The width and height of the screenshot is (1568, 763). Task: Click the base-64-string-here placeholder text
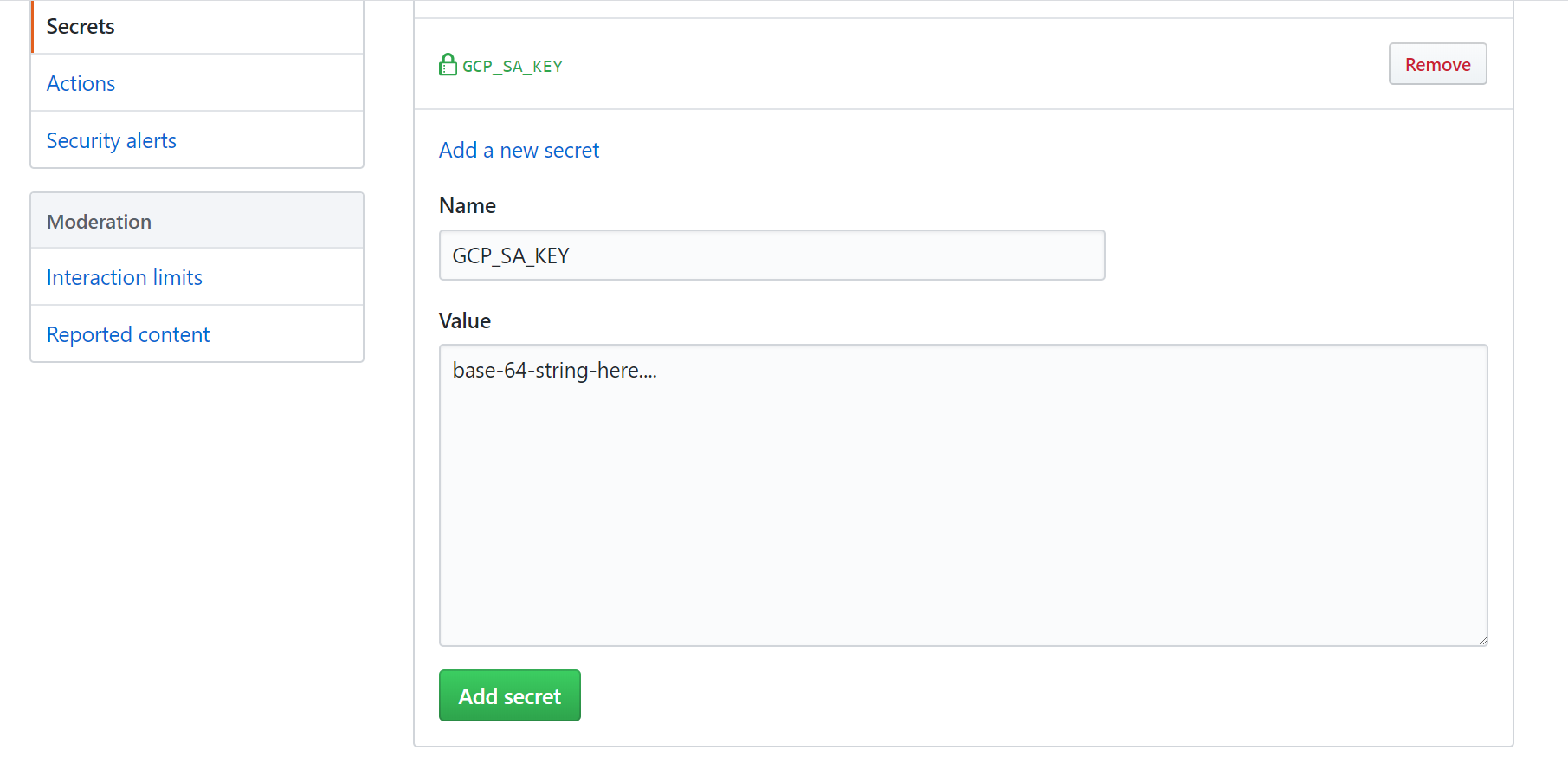(x=553, y=370)
